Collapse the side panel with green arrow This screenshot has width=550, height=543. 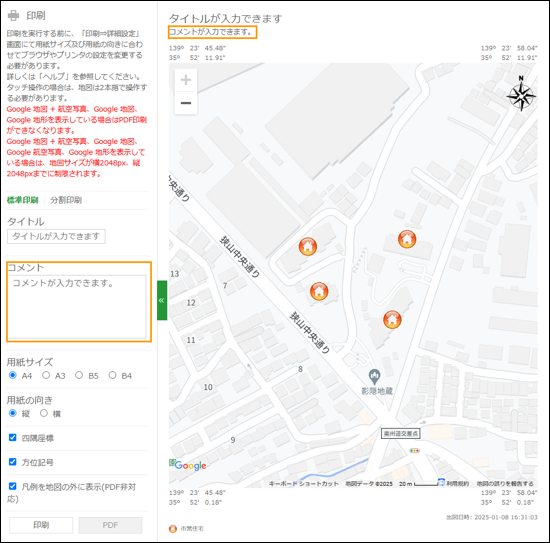[162, 300]
